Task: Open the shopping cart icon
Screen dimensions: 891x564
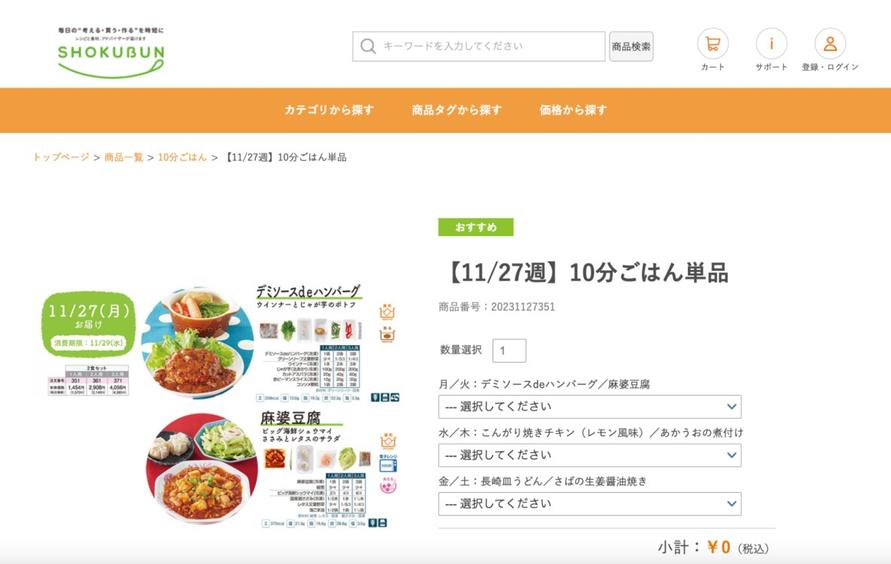Action: coord(713,44)
